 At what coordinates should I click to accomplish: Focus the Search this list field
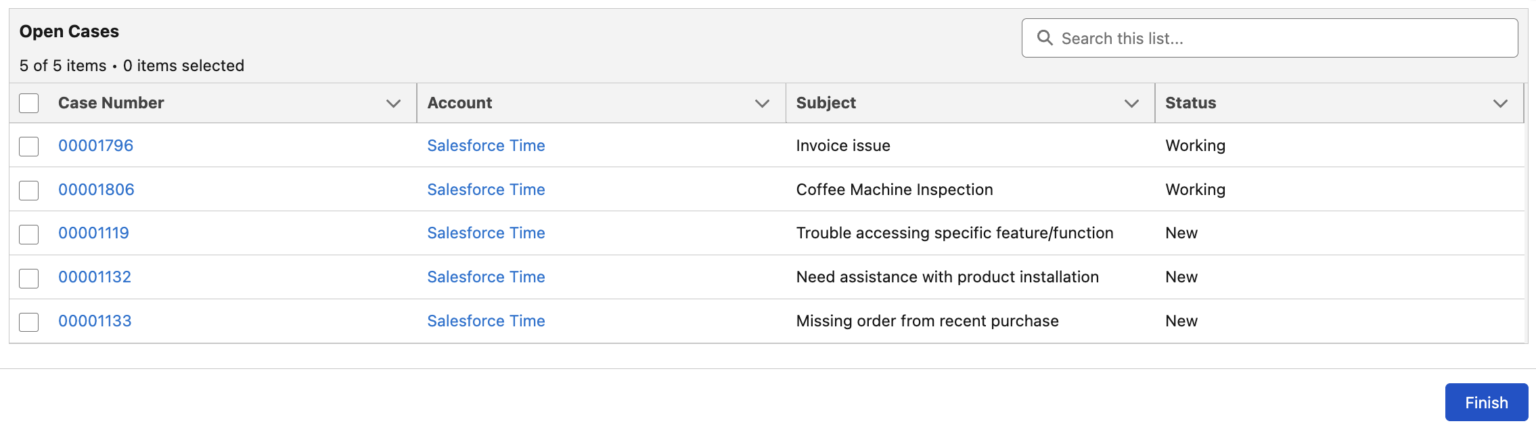pos(1280,38)
